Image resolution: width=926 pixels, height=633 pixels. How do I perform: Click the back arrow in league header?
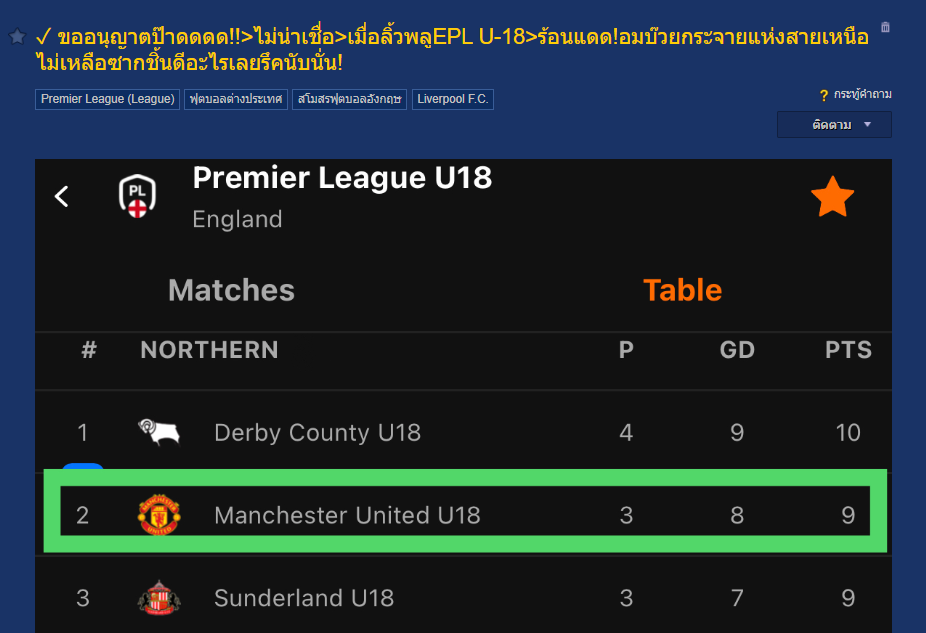[62, 196]
